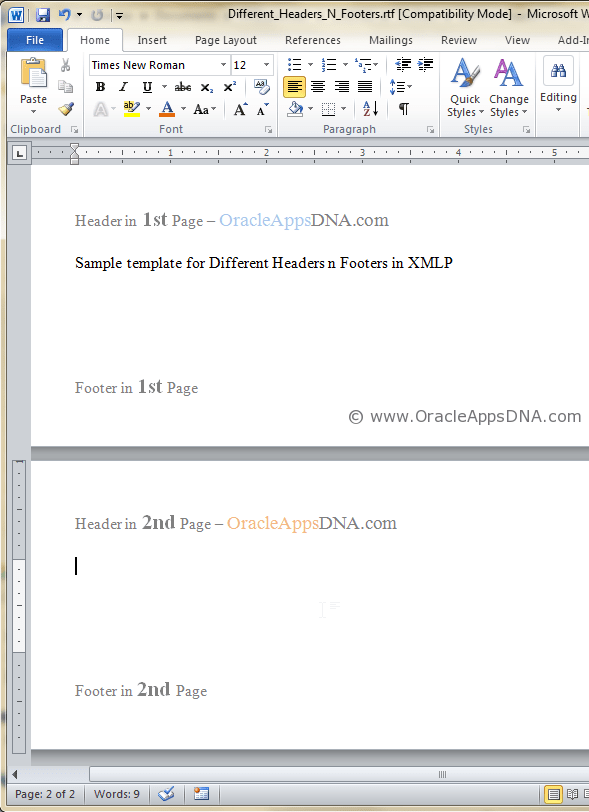
Task: Click the Copy icon
Action: pyautogui.click(x=65, y=86)
